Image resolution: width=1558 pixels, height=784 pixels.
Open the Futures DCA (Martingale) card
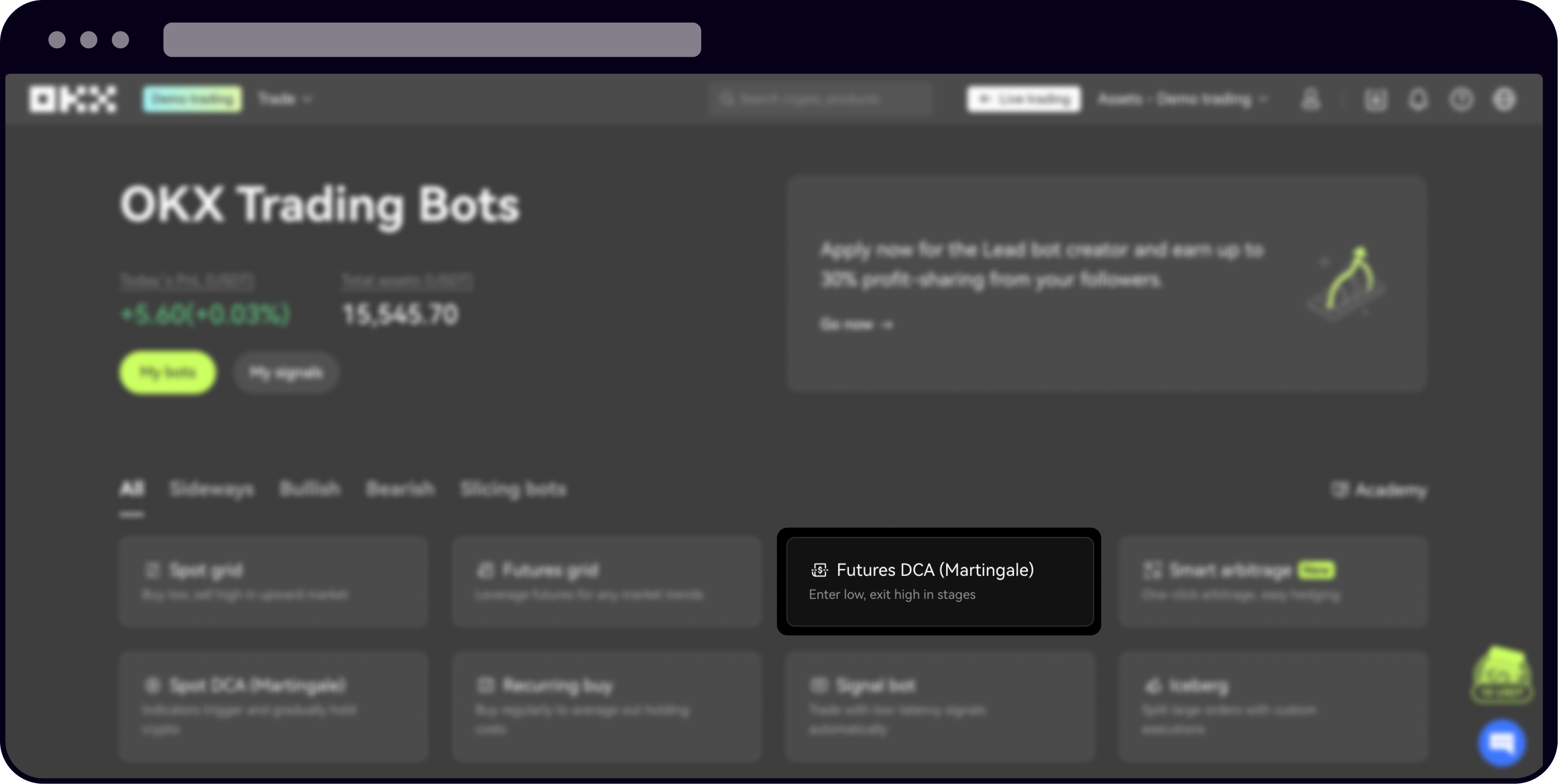click(x=939, y=581)
